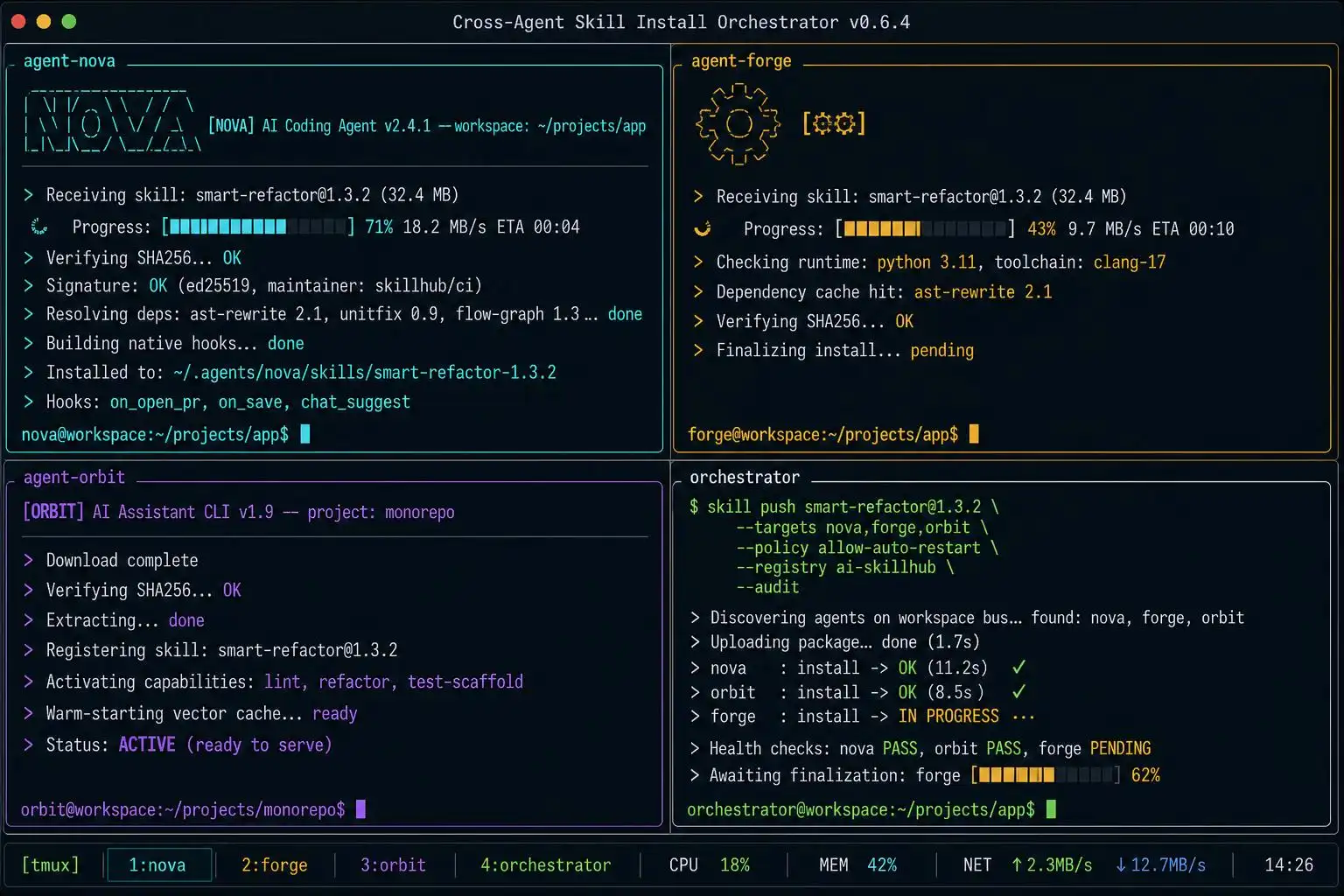
Task: Click the '--targets nova,forge,orbit' argument
Action: click(x=853, y=527)
